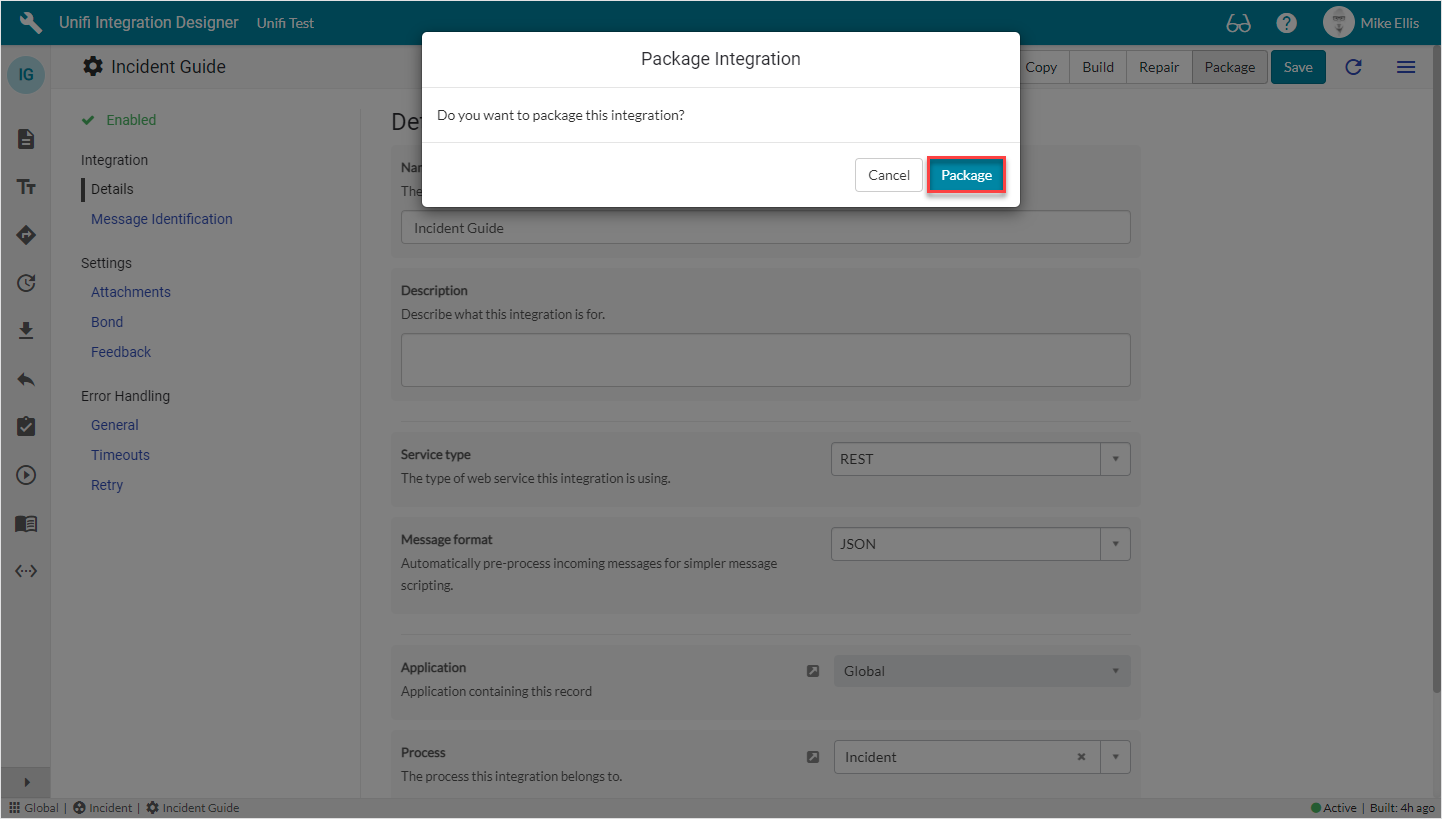Toggle the edit icon beside Process field
The width and height of the screenshot is (1442, 819).
coord(812,756)
